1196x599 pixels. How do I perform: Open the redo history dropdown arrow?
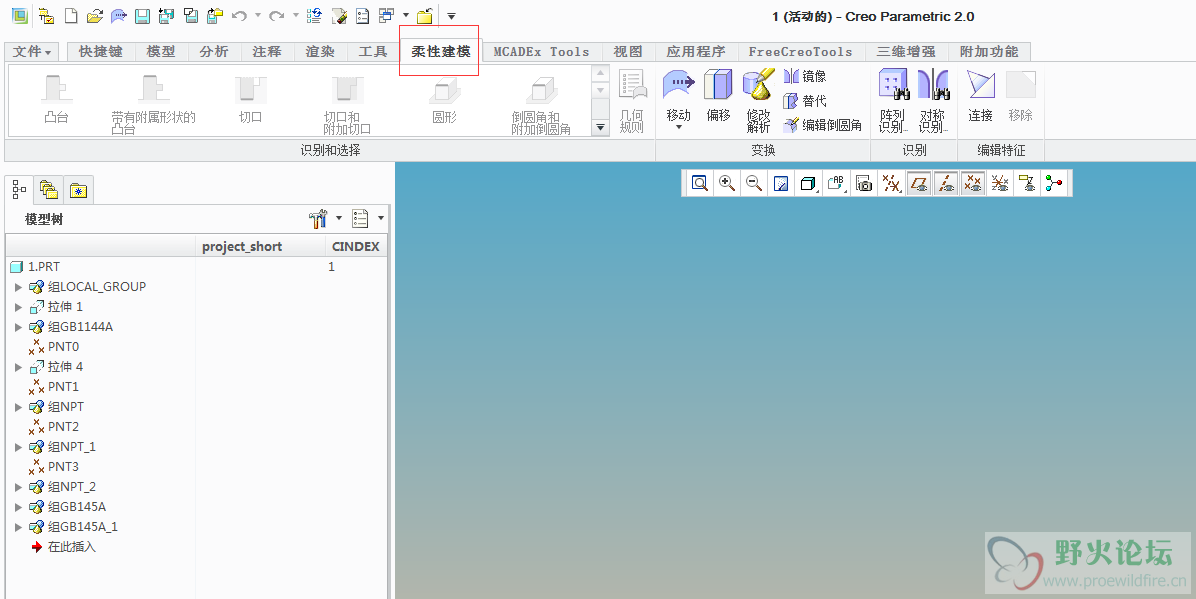tap(296, 16)
